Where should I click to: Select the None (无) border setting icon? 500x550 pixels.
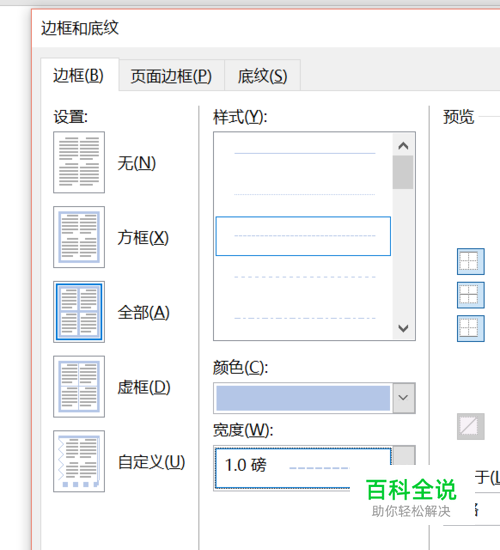[79, 162]
